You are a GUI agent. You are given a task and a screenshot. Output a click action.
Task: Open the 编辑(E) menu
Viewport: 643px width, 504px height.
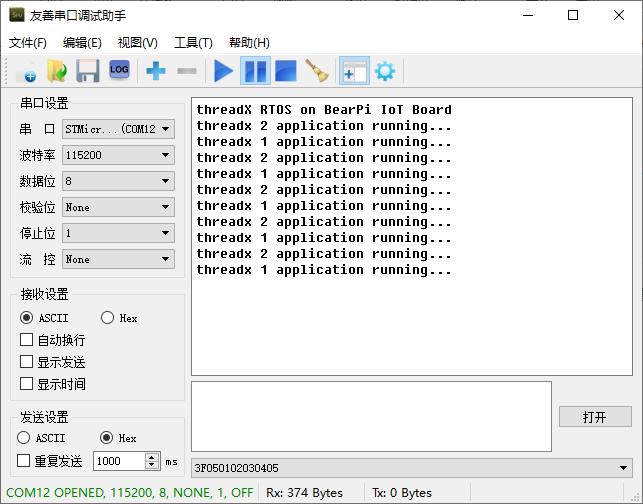click(x=82, y=43)
